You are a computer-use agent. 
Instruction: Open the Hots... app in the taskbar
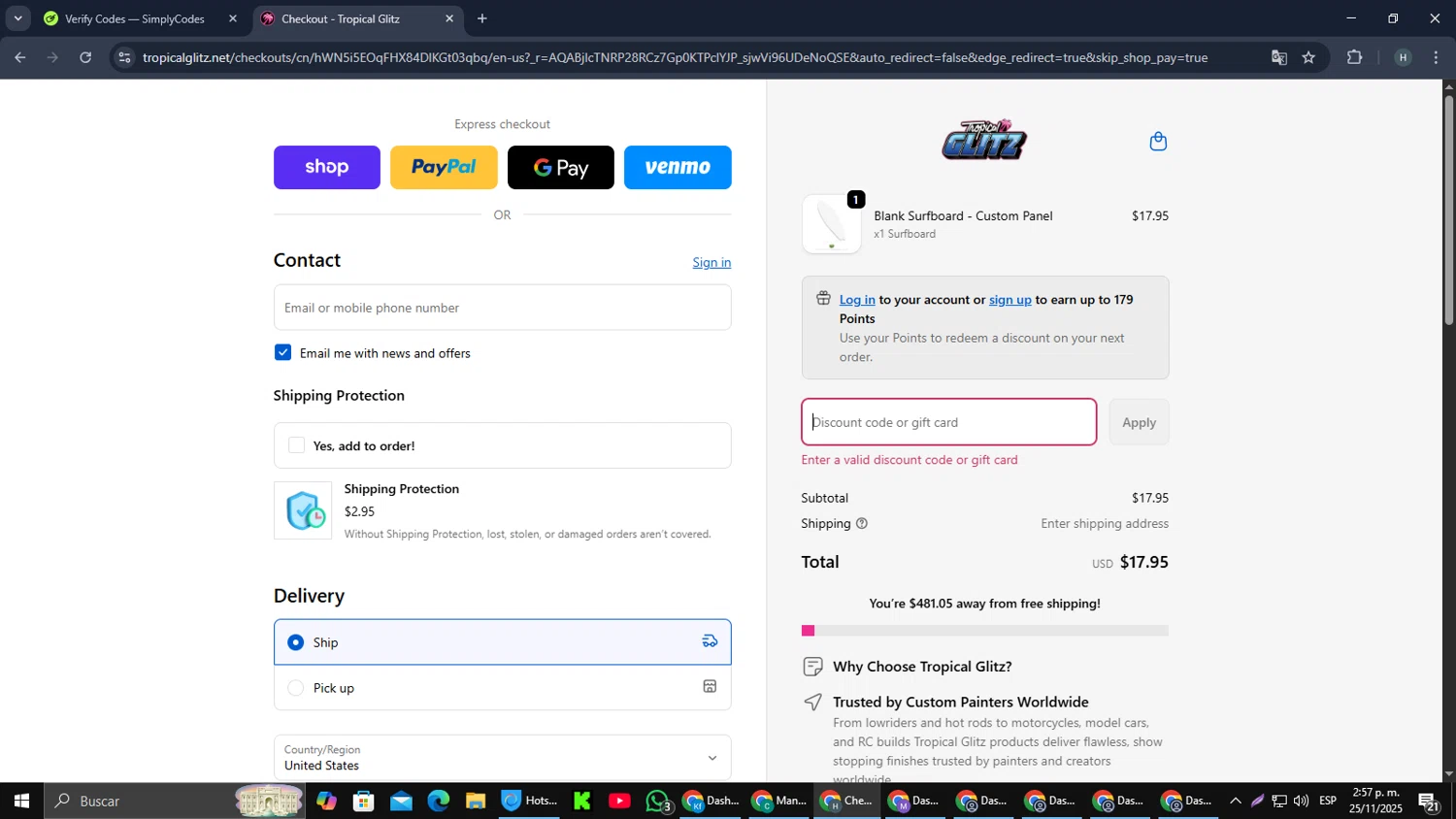tap(530, 801)
